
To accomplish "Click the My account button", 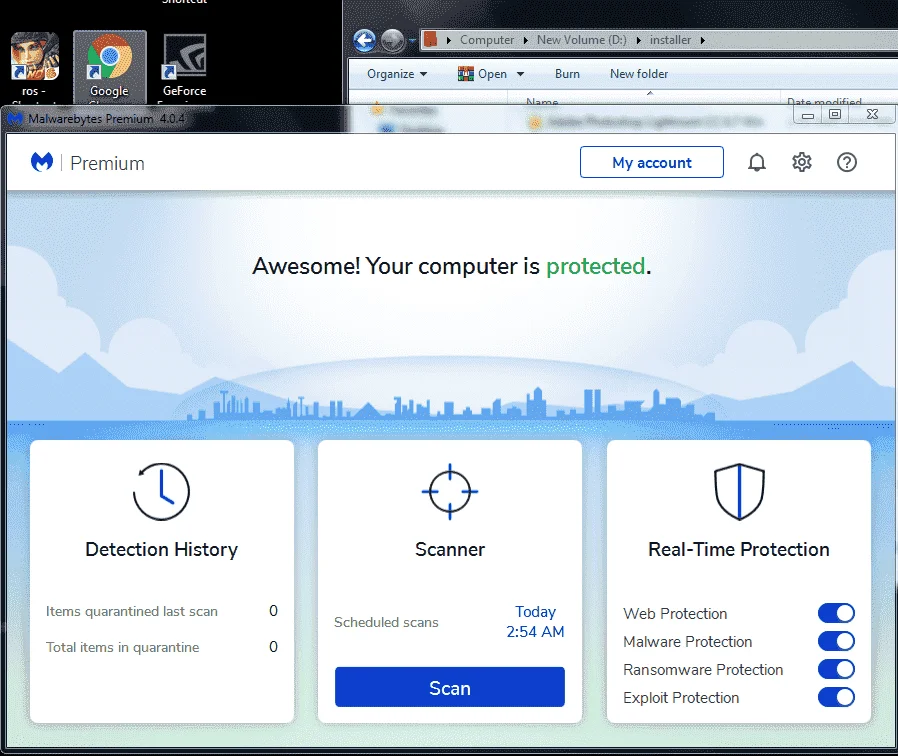I will 652,162.
